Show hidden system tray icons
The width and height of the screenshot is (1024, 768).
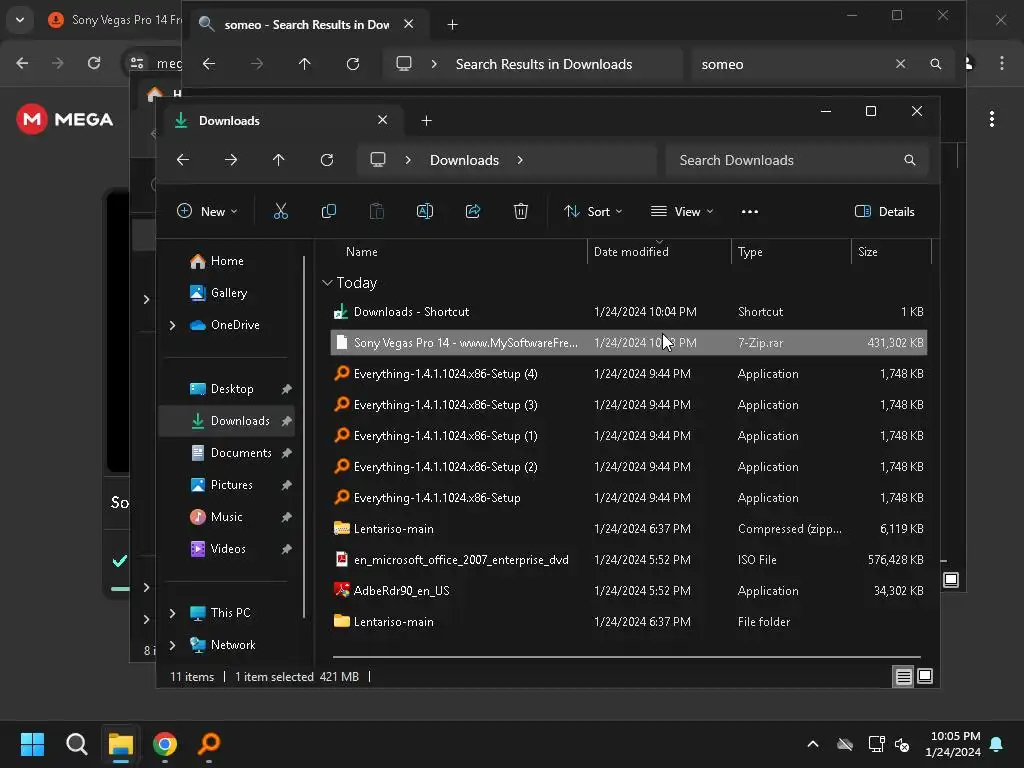click(813, 744)
